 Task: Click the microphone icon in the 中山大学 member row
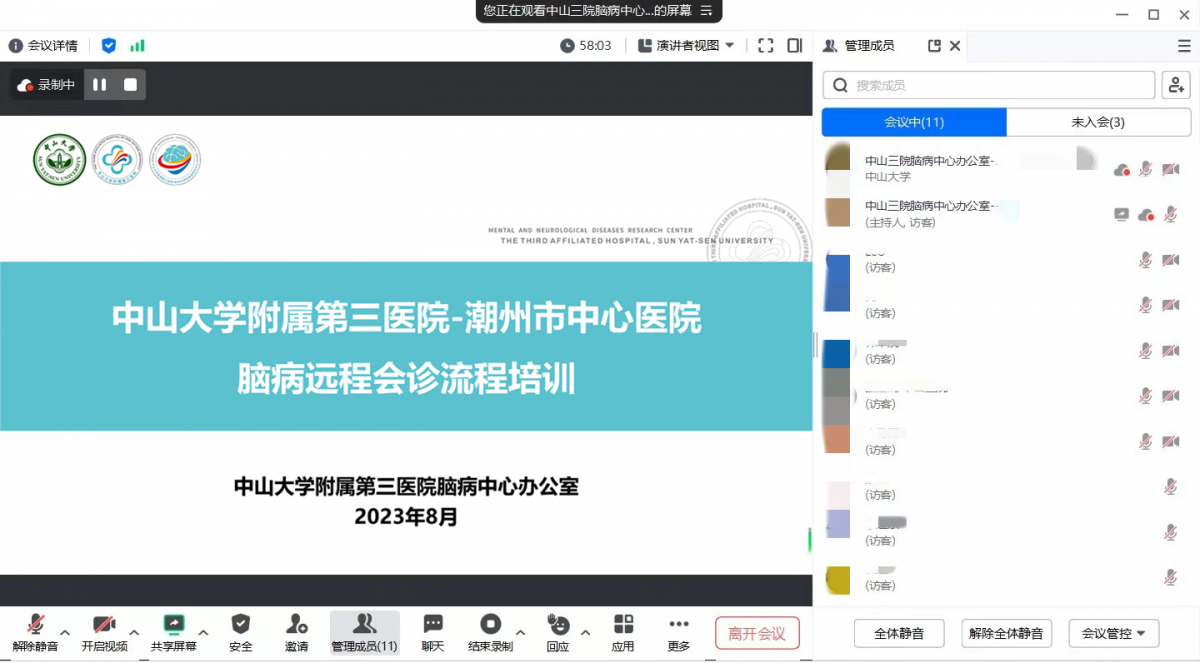coord(1146,169)
